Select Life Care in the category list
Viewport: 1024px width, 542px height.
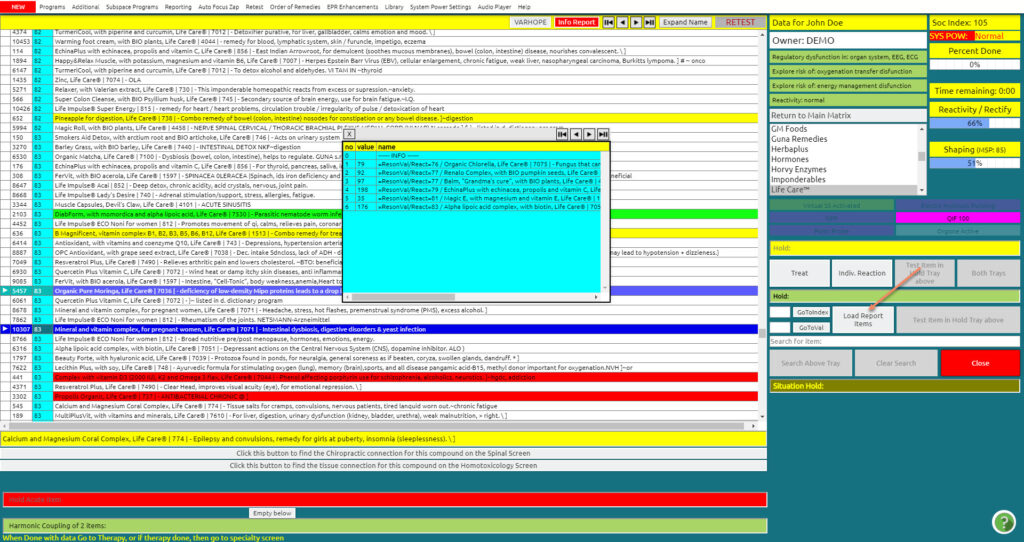pyautogui.click(x=791, y=189)
